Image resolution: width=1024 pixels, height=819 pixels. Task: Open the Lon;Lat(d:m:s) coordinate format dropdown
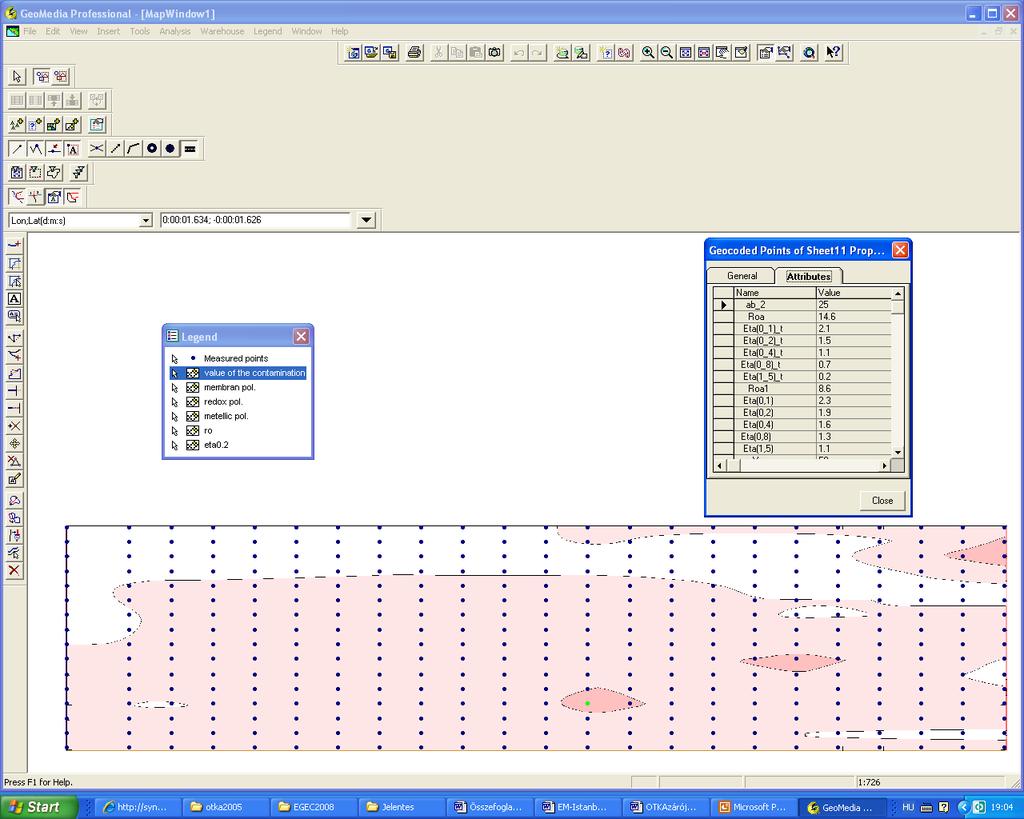coord(146,221)
